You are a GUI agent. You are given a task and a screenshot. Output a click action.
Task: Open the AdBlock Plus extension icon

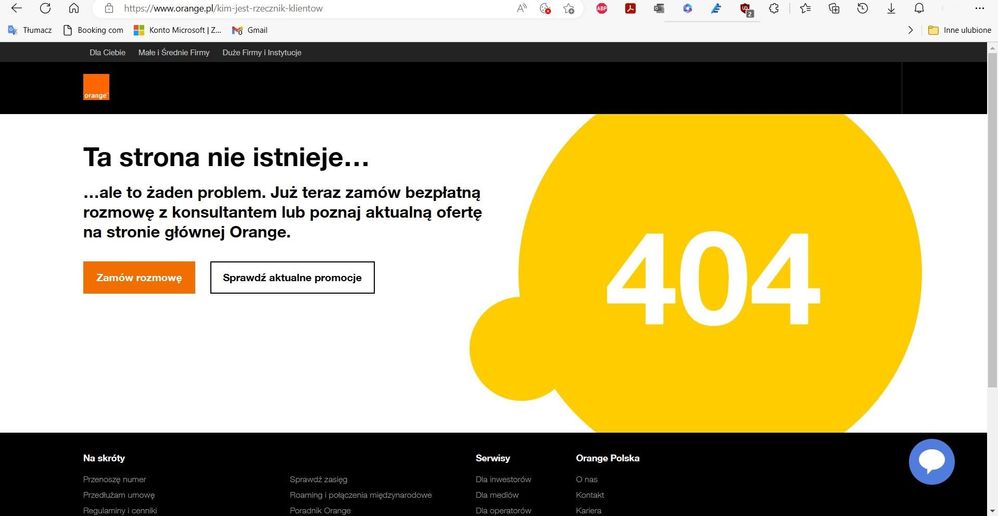pos(602,8)
